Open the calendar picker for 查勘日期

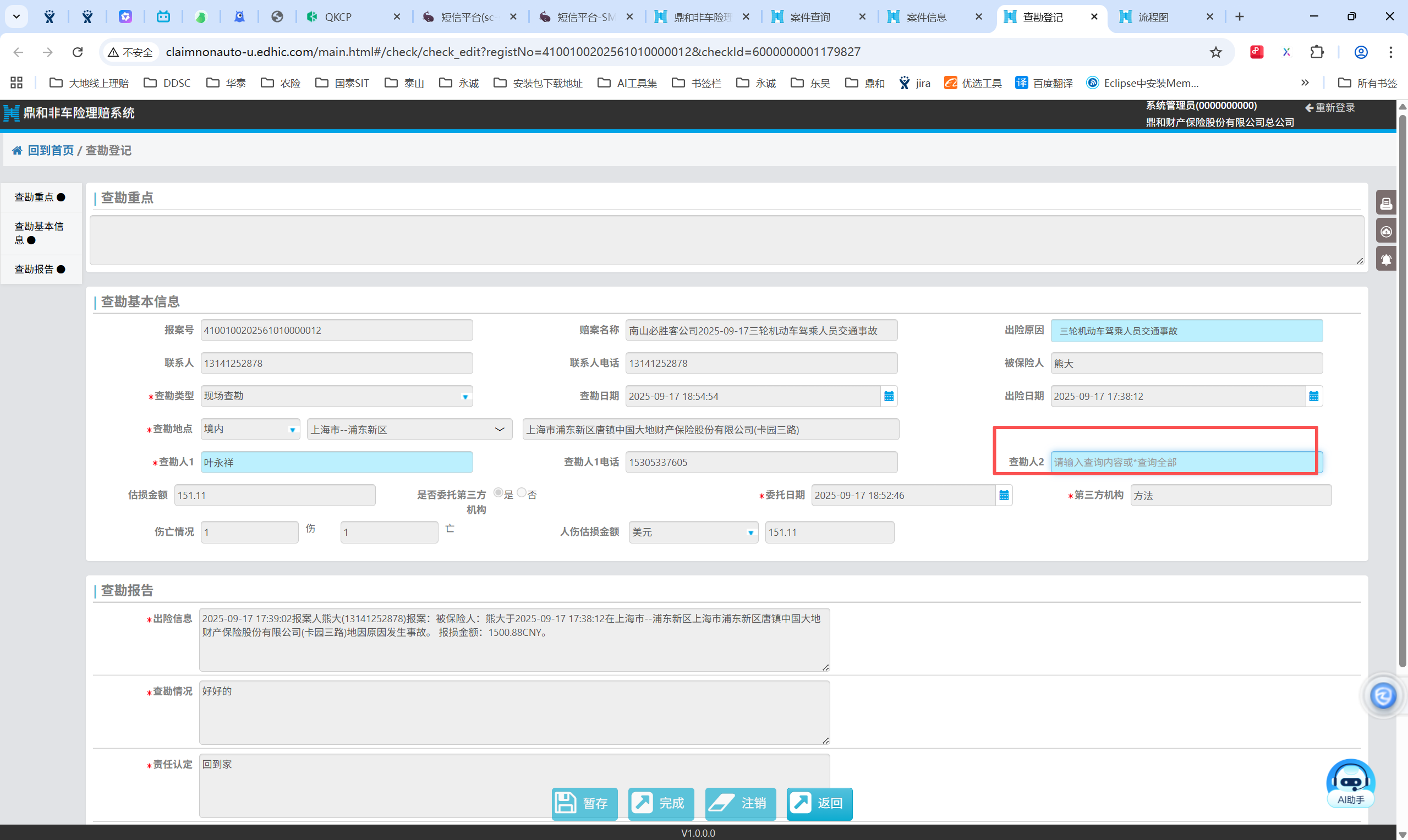pyautogui.click(x=888, y=396)
